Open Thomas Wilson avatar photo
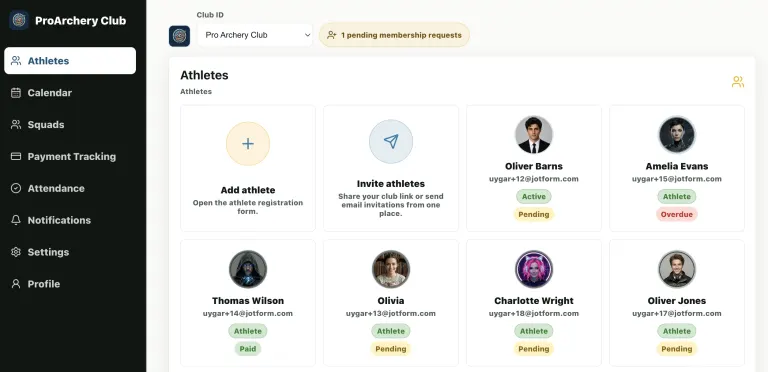Viewport: 768px width, 372px height. tap(248, 269)
